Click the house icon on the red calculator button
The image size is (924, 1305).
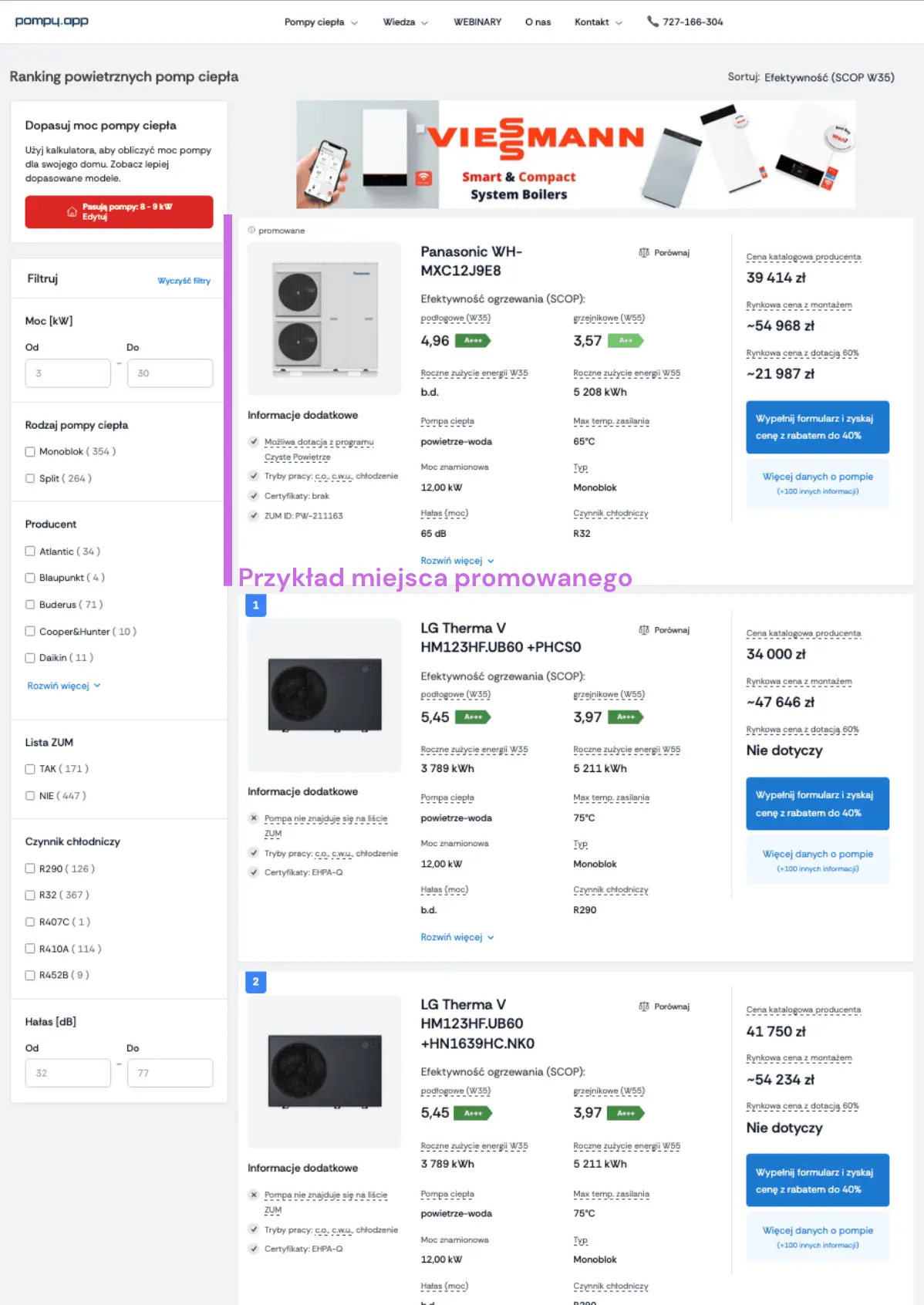72,211
